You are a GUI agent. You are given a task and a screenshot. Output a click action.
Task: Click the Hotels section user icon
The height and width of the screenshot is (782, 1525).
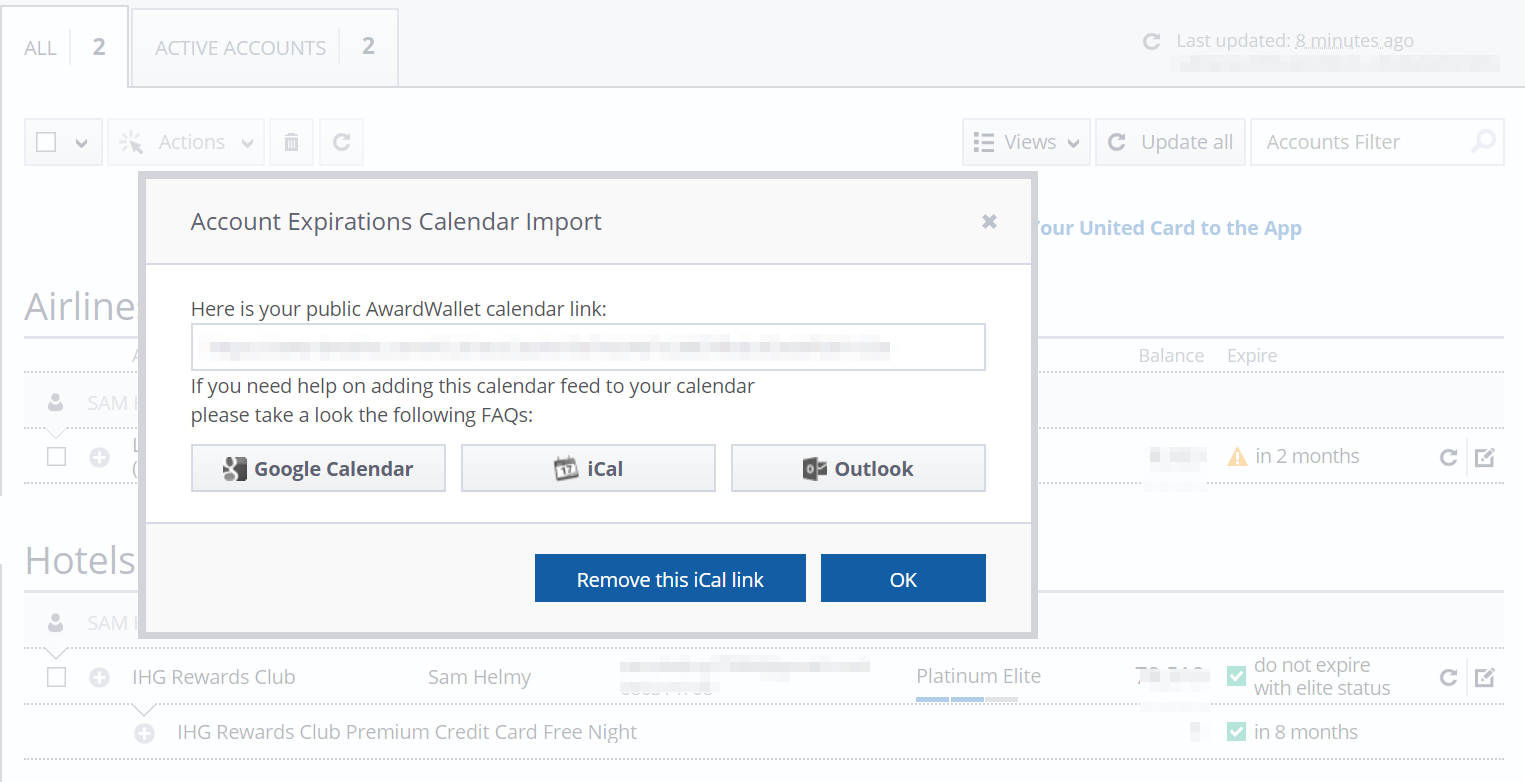[56, 622]
